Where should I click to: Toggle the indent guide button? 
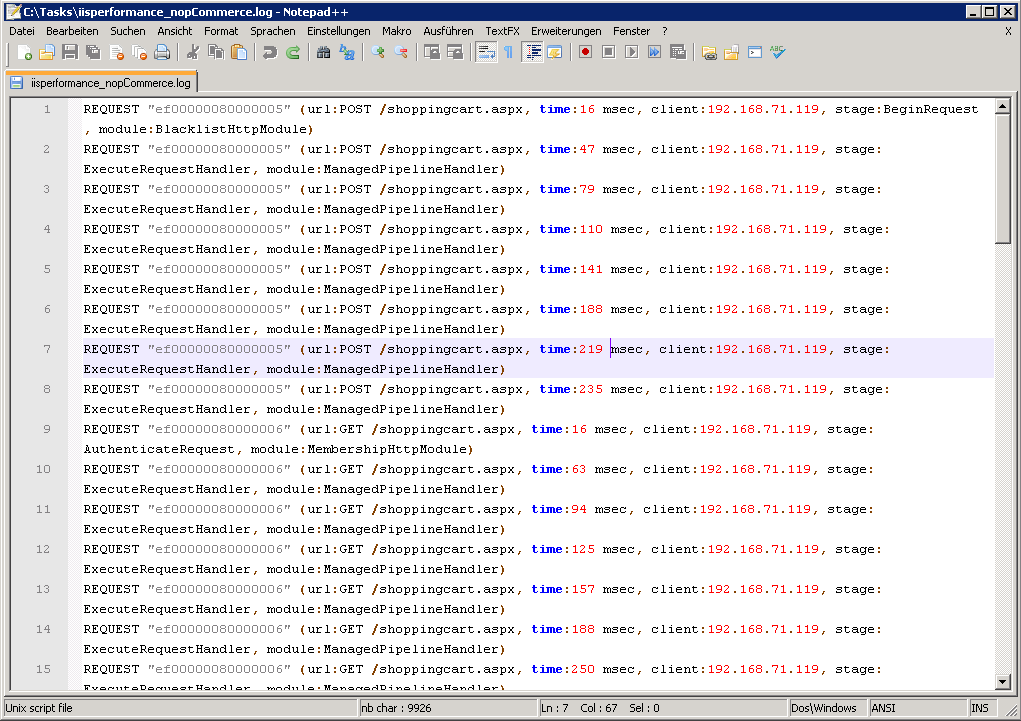click(533, 52)
